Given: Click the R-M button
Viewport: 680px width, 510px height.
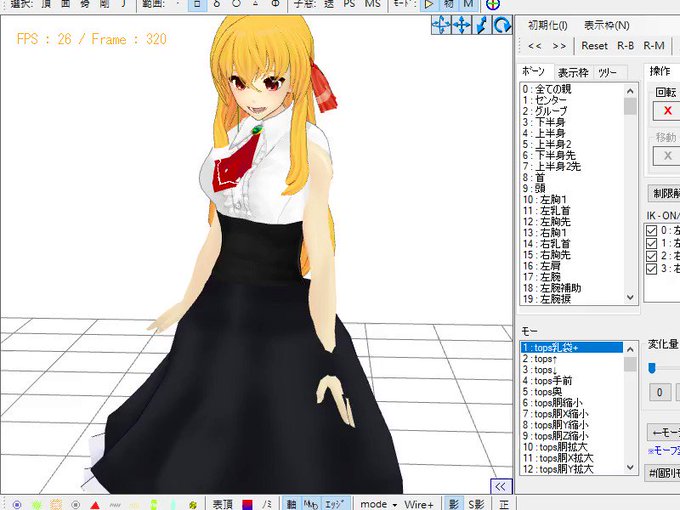Looking at the screenshot, I should coord(654,46).
